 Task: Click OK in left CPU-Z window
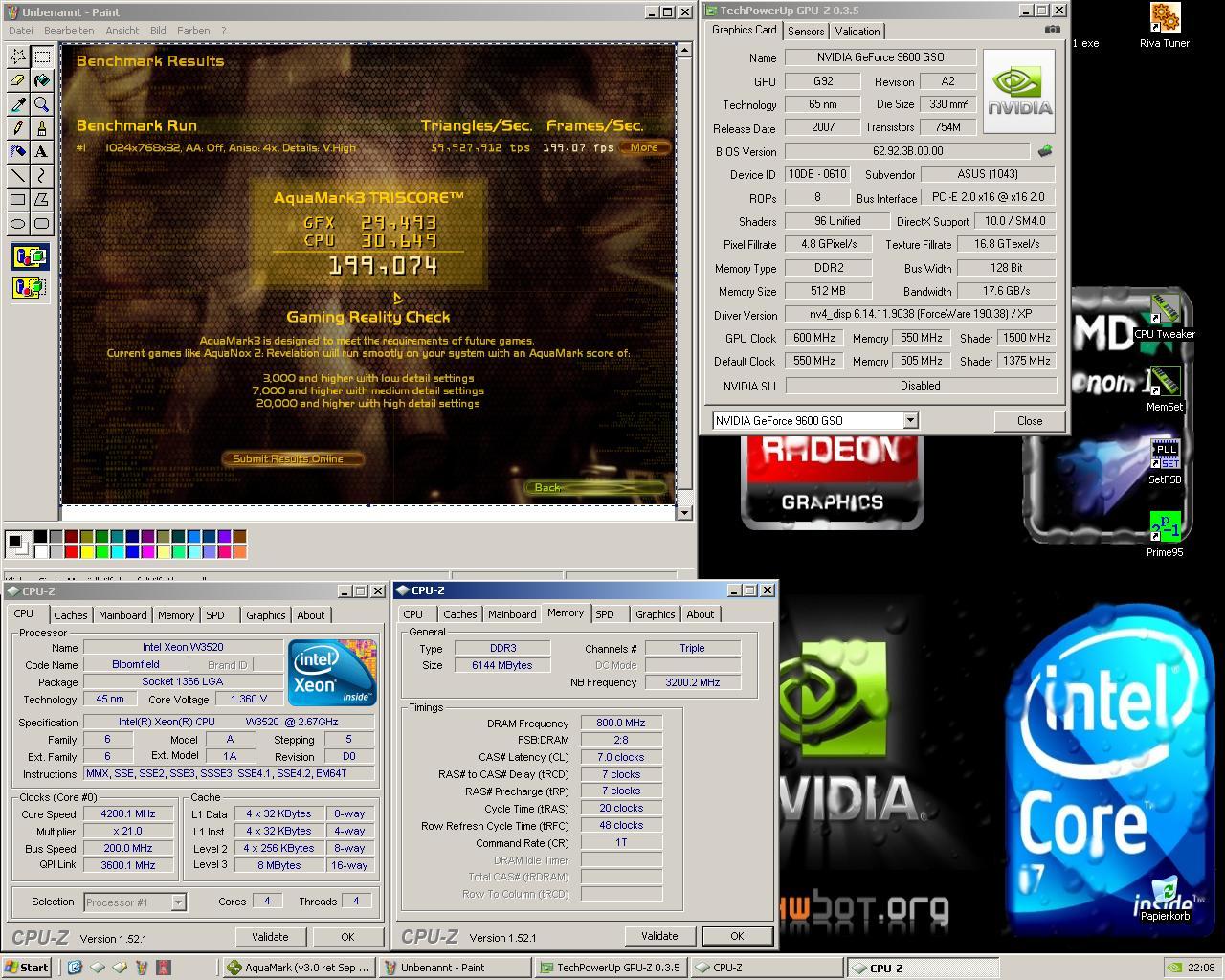point(347,937)
